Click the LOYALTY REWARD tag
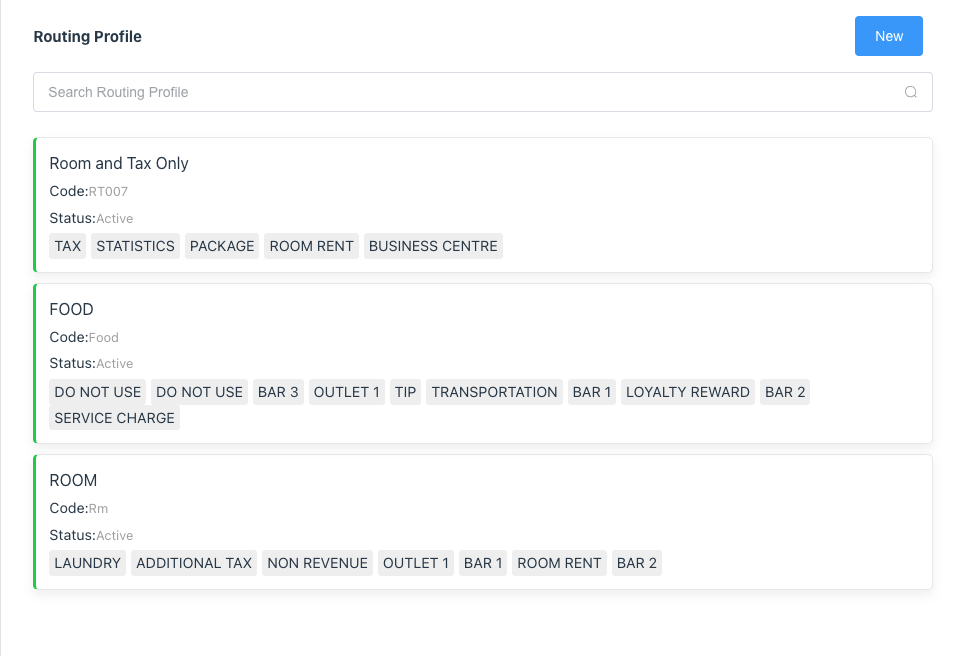Screen dimensions: 956x656 point(687,392)
